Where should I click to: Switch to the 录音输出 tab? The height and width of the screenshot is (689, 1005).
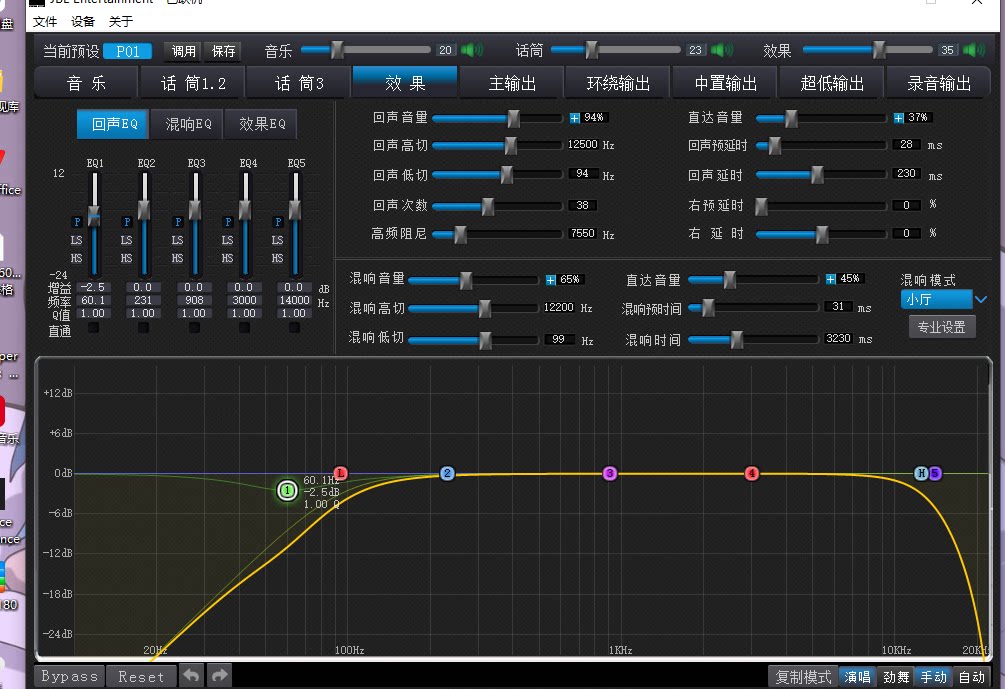click(938, 83)
